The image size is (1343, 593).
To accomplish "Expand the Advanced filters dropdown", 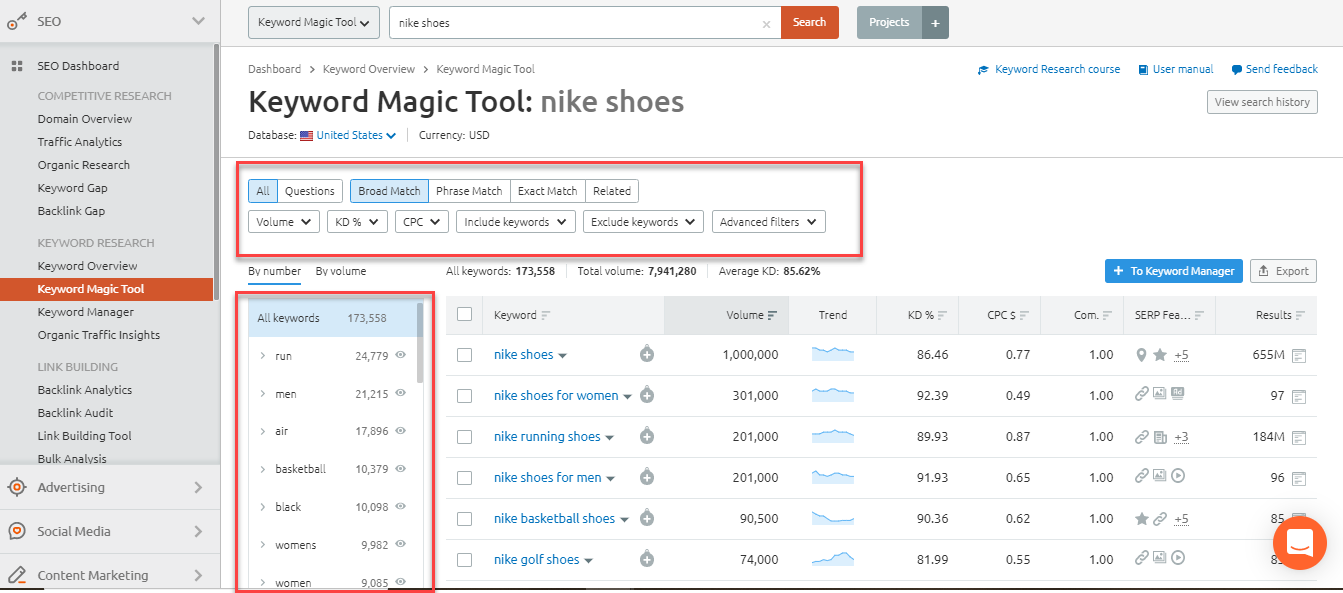I will point(768,222).
